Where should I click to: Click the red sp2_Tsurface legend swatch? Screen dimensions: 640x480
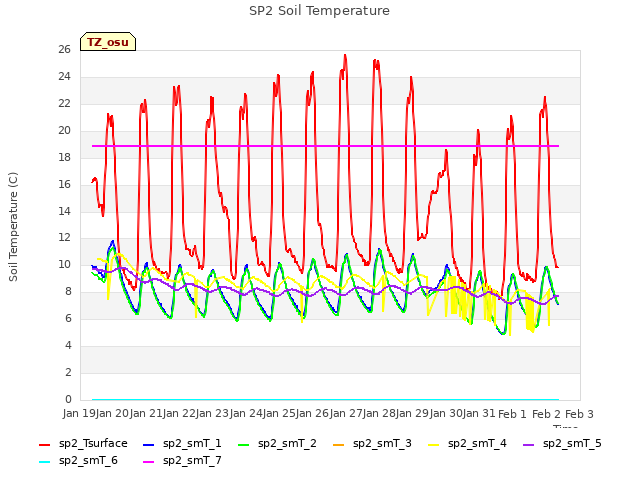pyautogui.click(x=44, y=444)
